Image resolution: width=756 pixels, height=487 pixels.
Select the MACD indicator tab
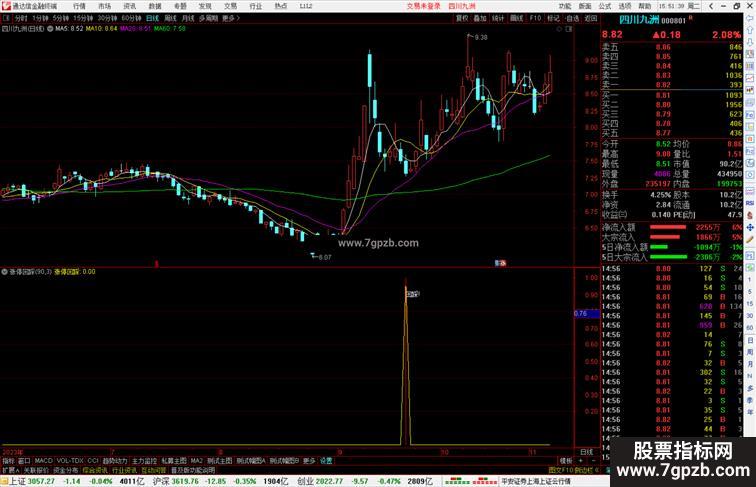pyautogui.click(x=43, y=461)
